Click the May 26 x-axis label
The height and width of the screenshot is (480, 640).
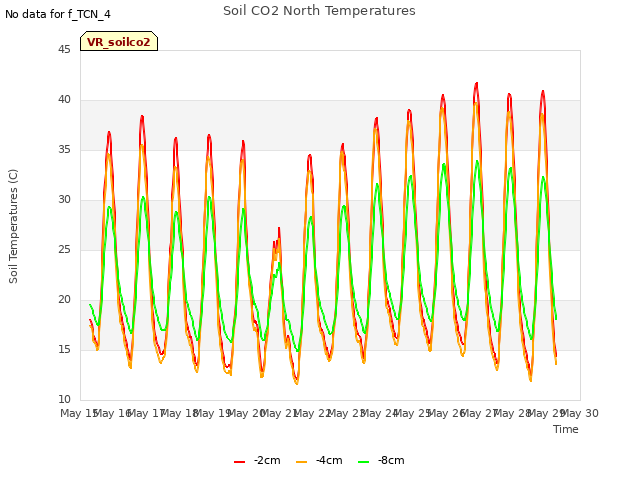(x=447, y=413)
